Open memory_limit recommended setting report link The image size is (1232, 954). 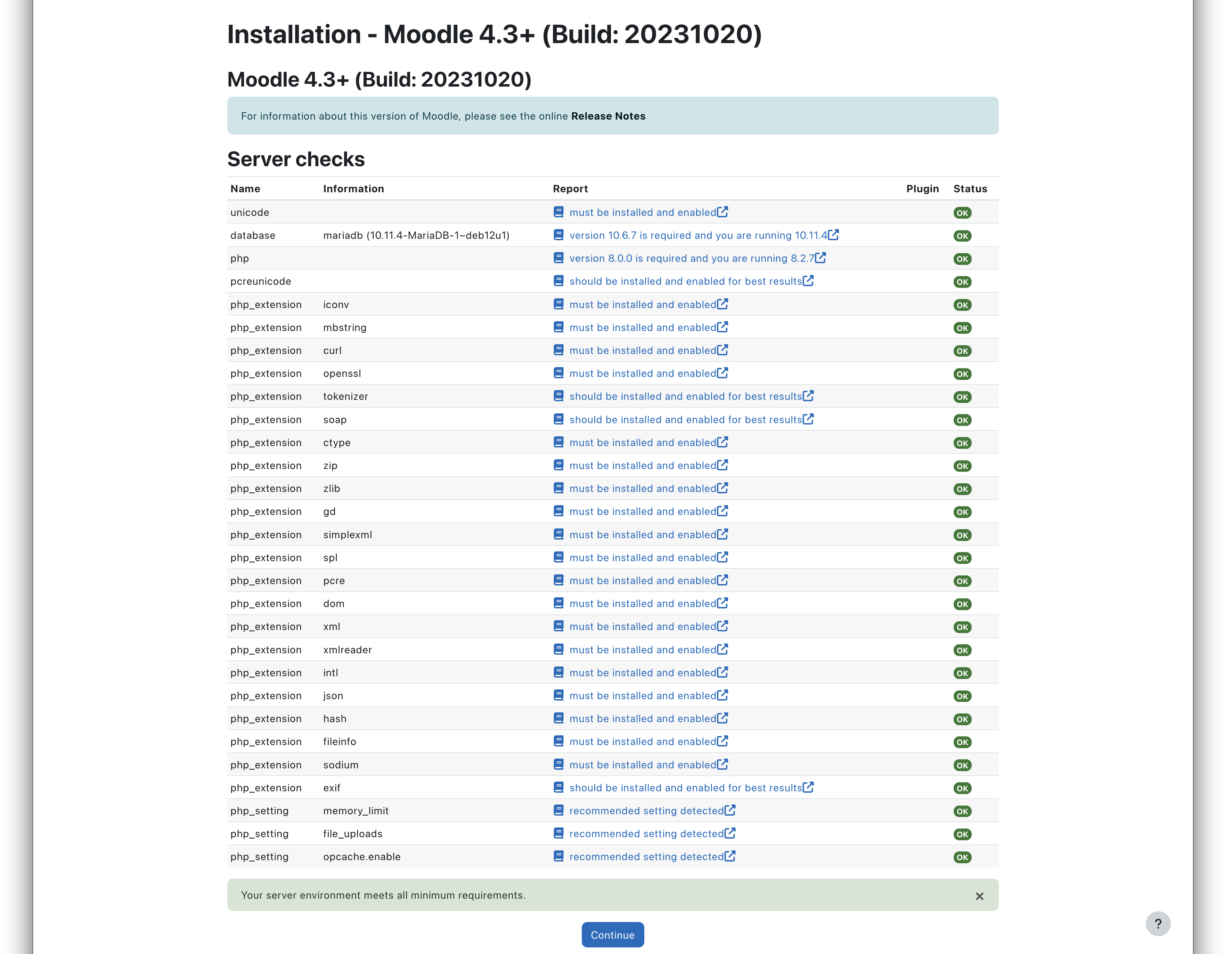[646, 811]
